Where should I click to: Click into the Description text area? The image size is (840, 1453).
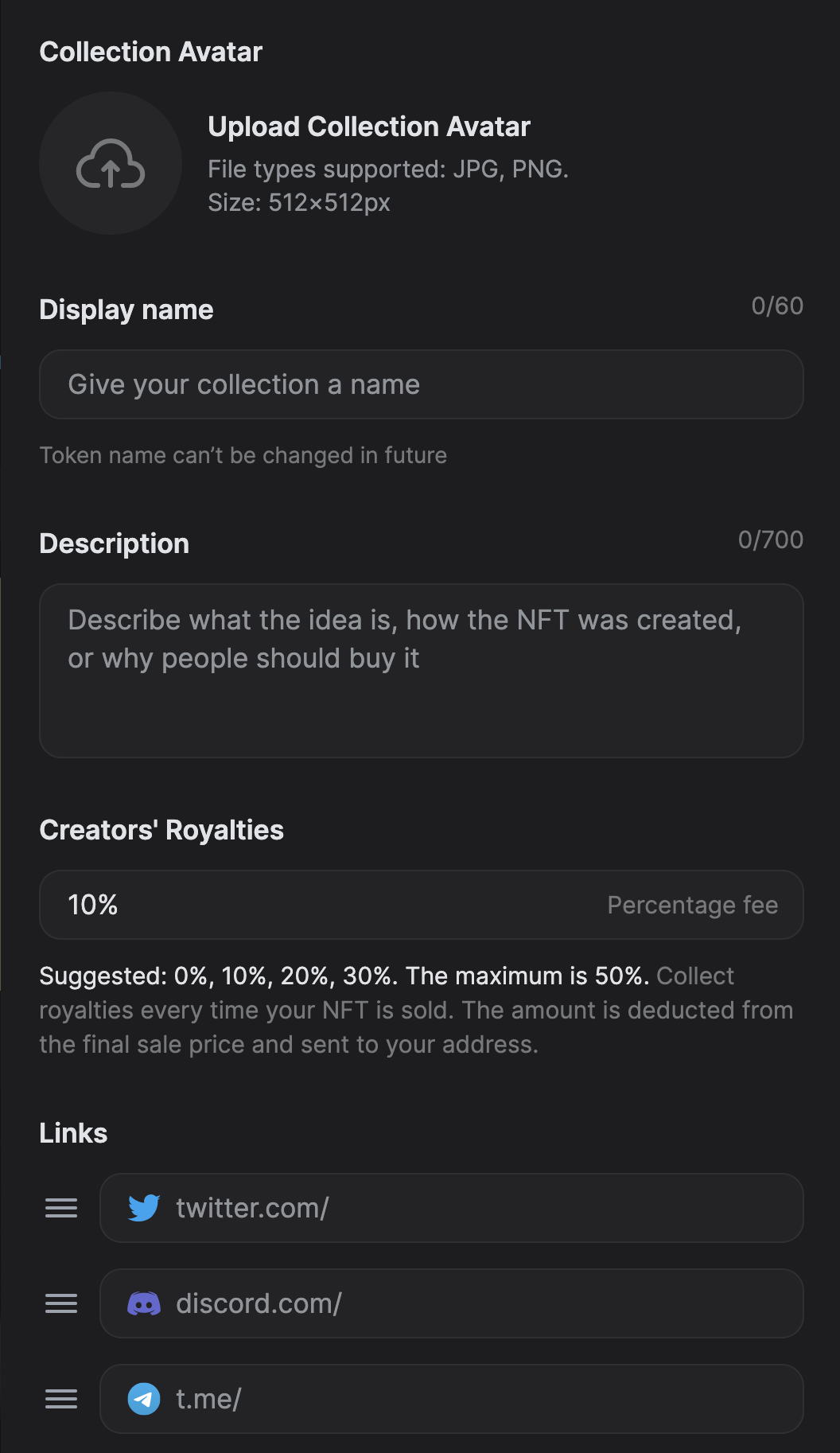(421, 670)
